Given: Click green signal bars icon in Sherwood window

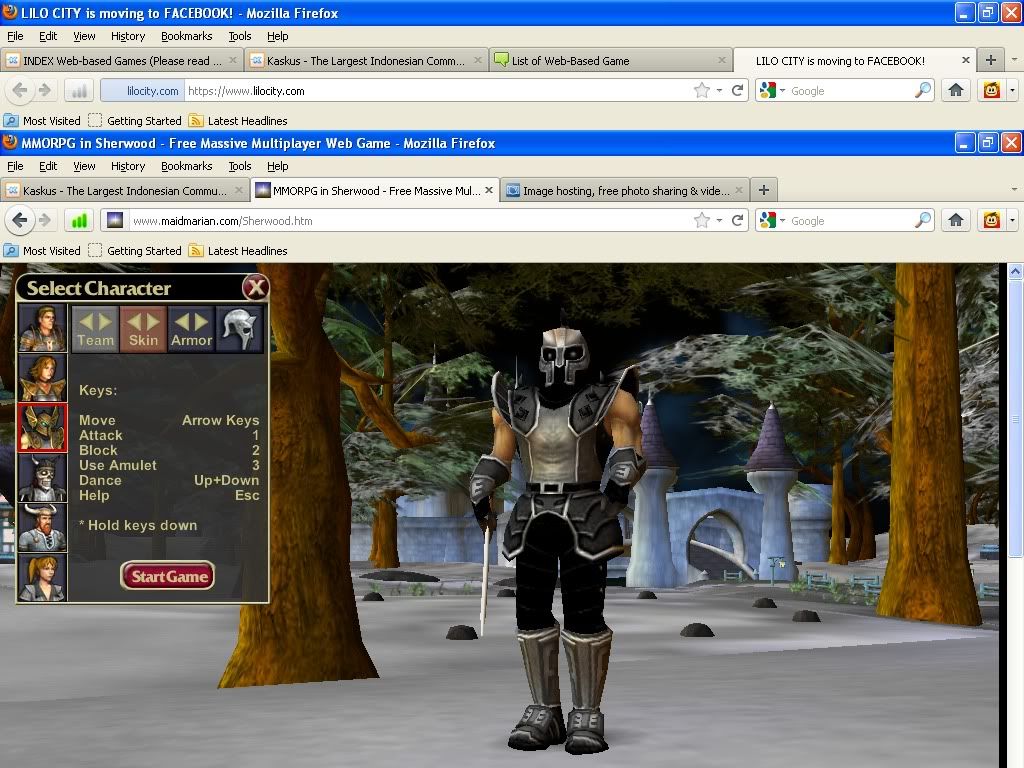Looking at the screenshot, I should point(79,221).
